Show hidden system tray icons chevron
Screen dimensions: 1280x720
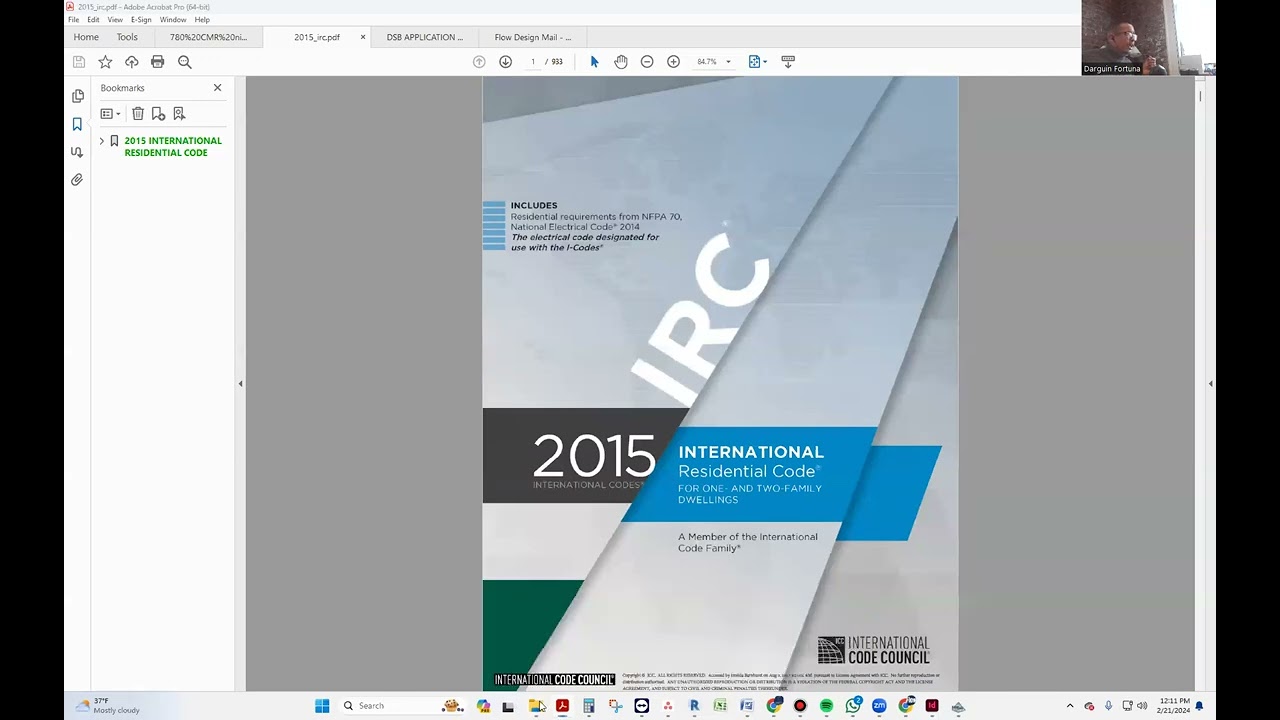tap(1070, 706)
